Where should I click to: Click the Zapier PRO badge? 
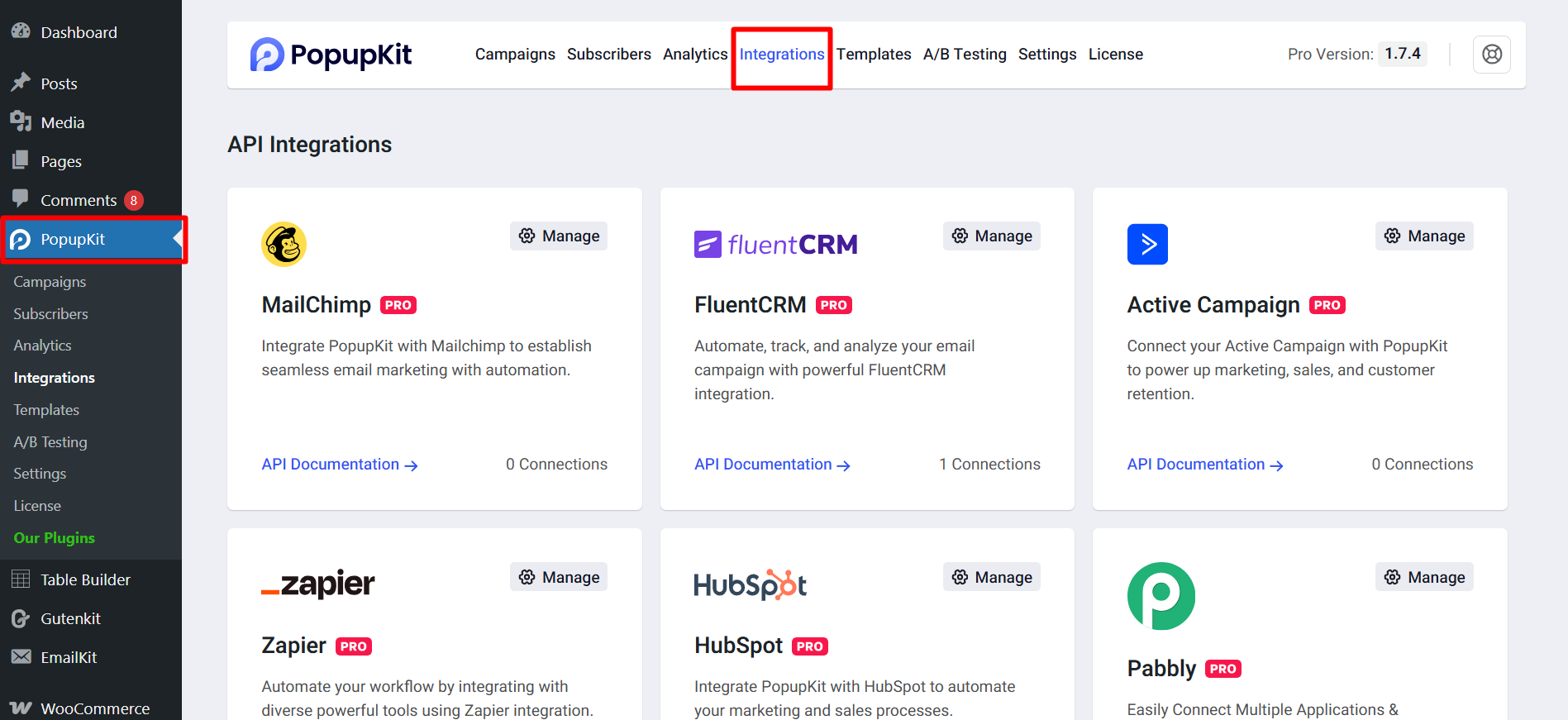point(354,646)
